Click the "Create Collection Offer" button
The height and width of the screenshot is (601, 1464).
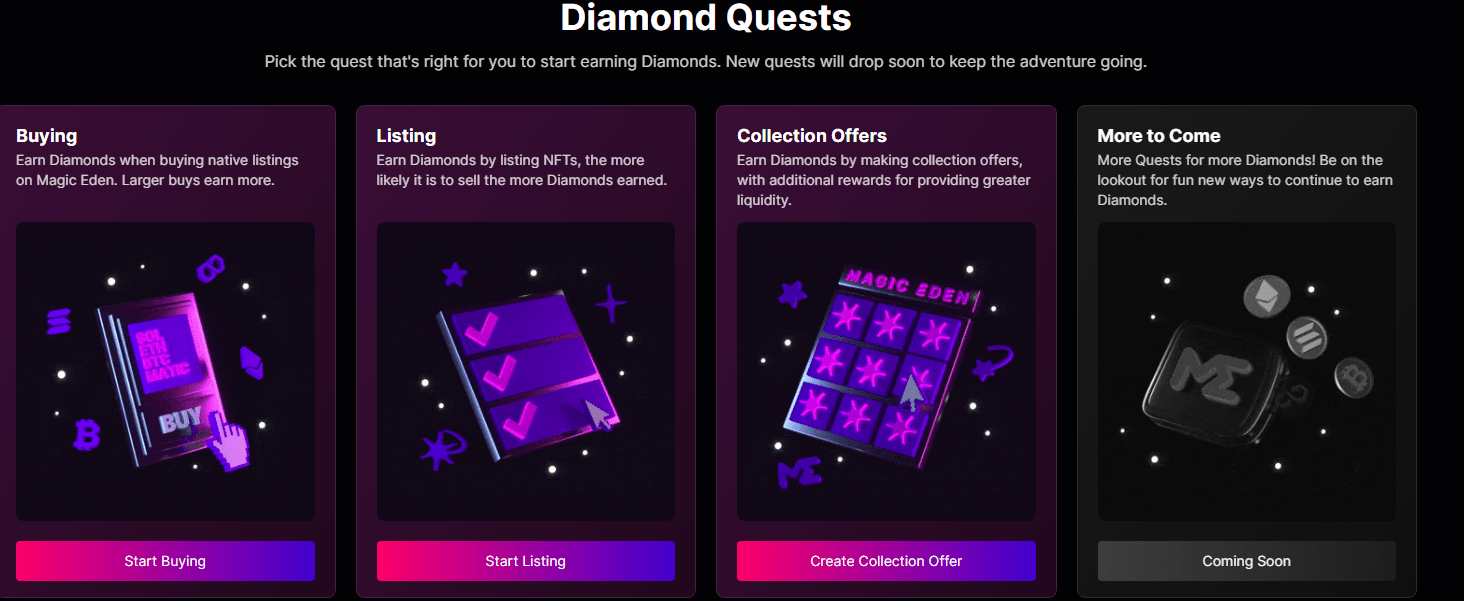point(885,561)
